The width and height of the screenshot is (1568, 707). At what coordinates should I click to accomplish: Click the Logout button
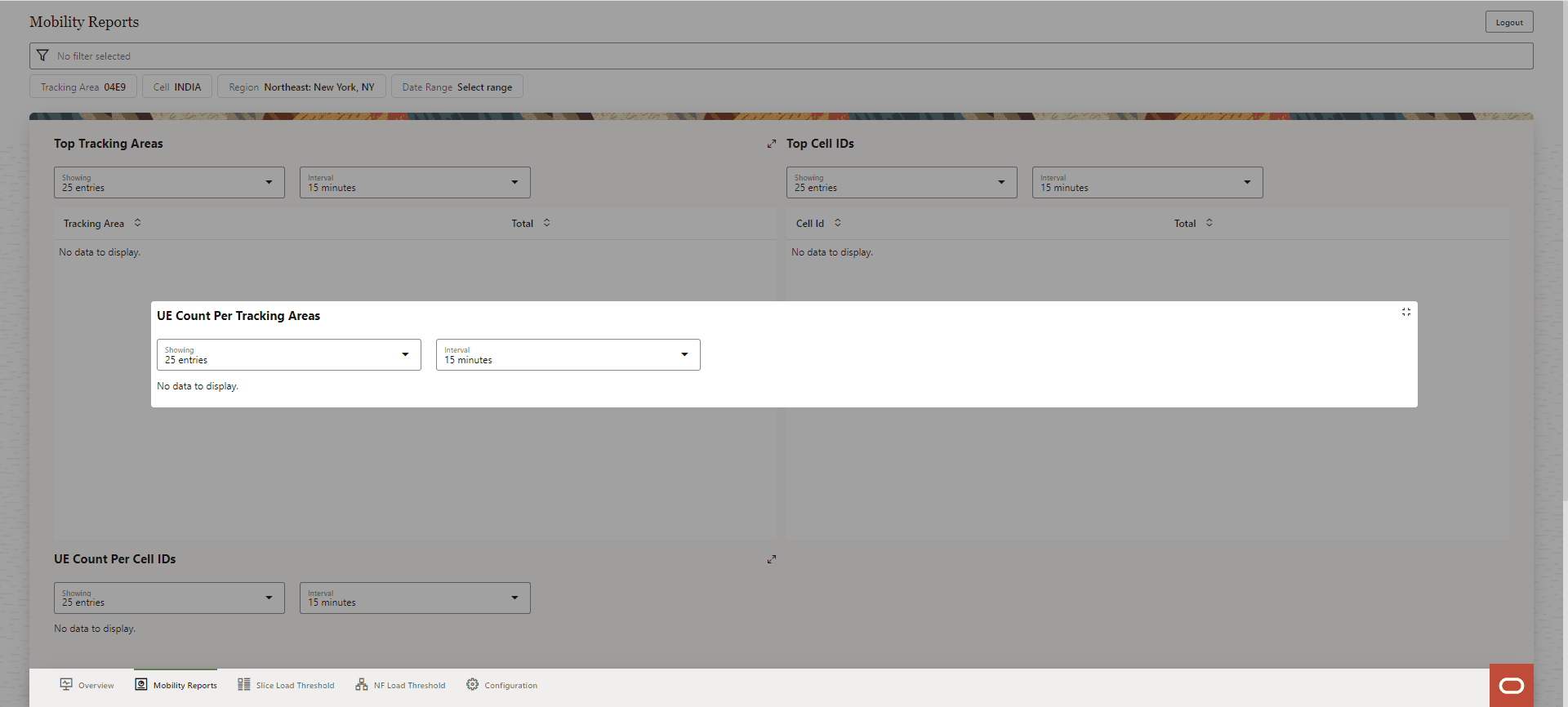1509,22
